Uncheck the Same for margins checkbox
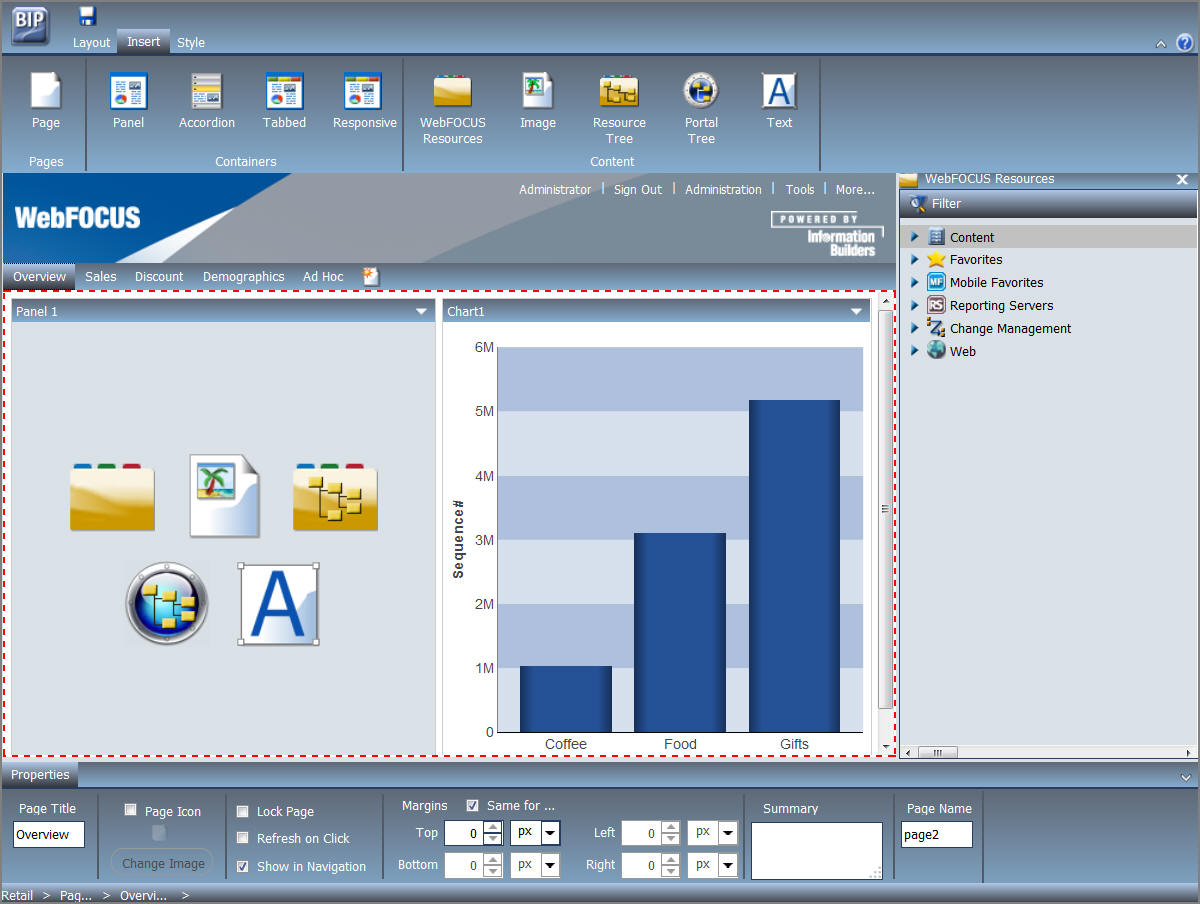1200x904 pixels. pyautogui.click(x=473, y=805)
